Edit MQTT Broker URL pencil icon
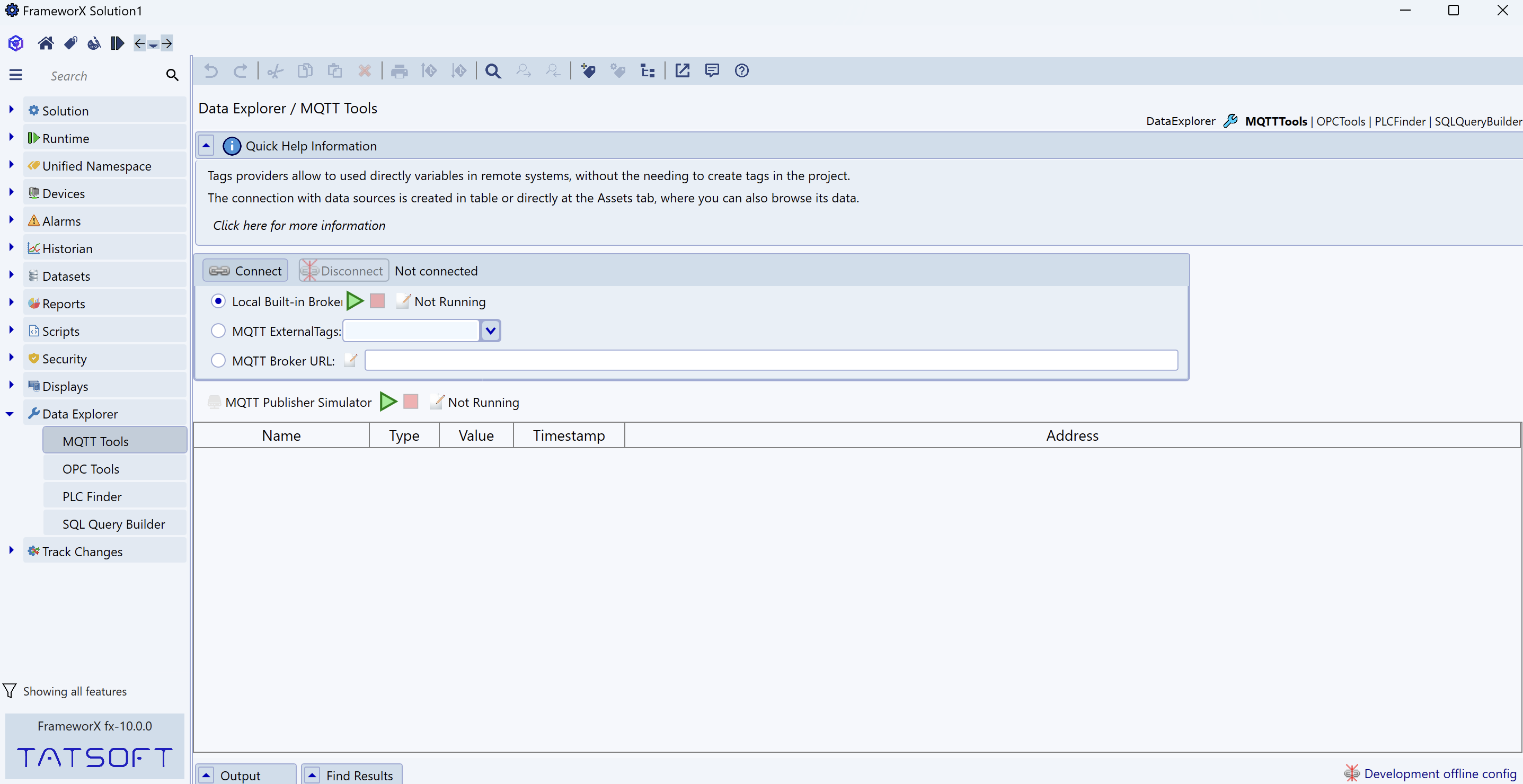 [x=351, y=360]
